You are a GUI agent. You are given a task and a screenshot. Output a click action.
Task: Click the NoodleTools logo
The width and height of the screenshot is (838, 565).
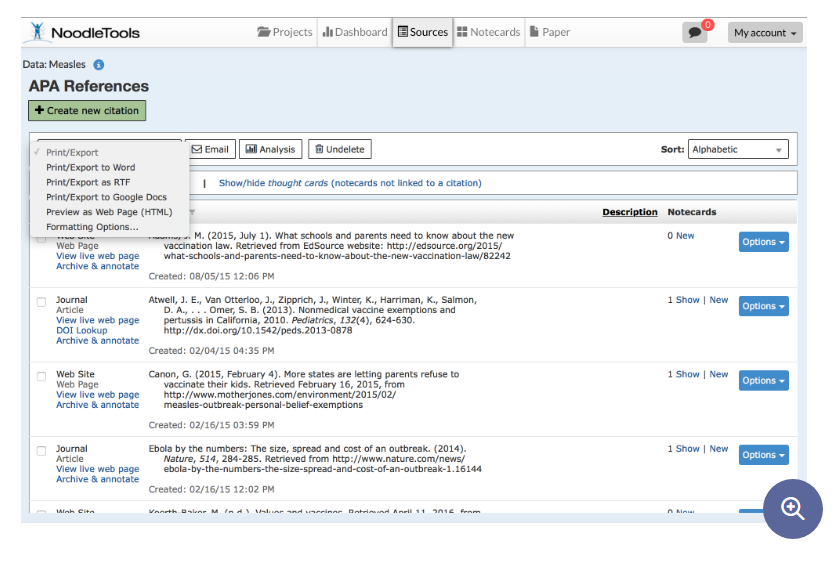coord(84,33)
